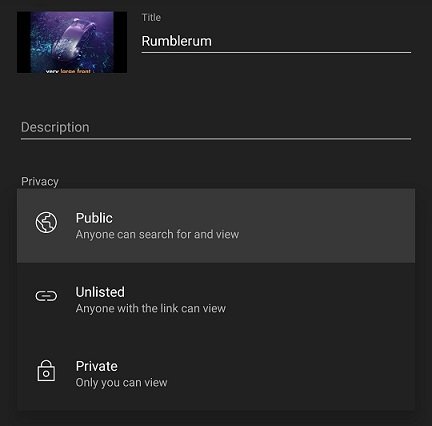Open the video thumbnail preview

click(72, 42)
